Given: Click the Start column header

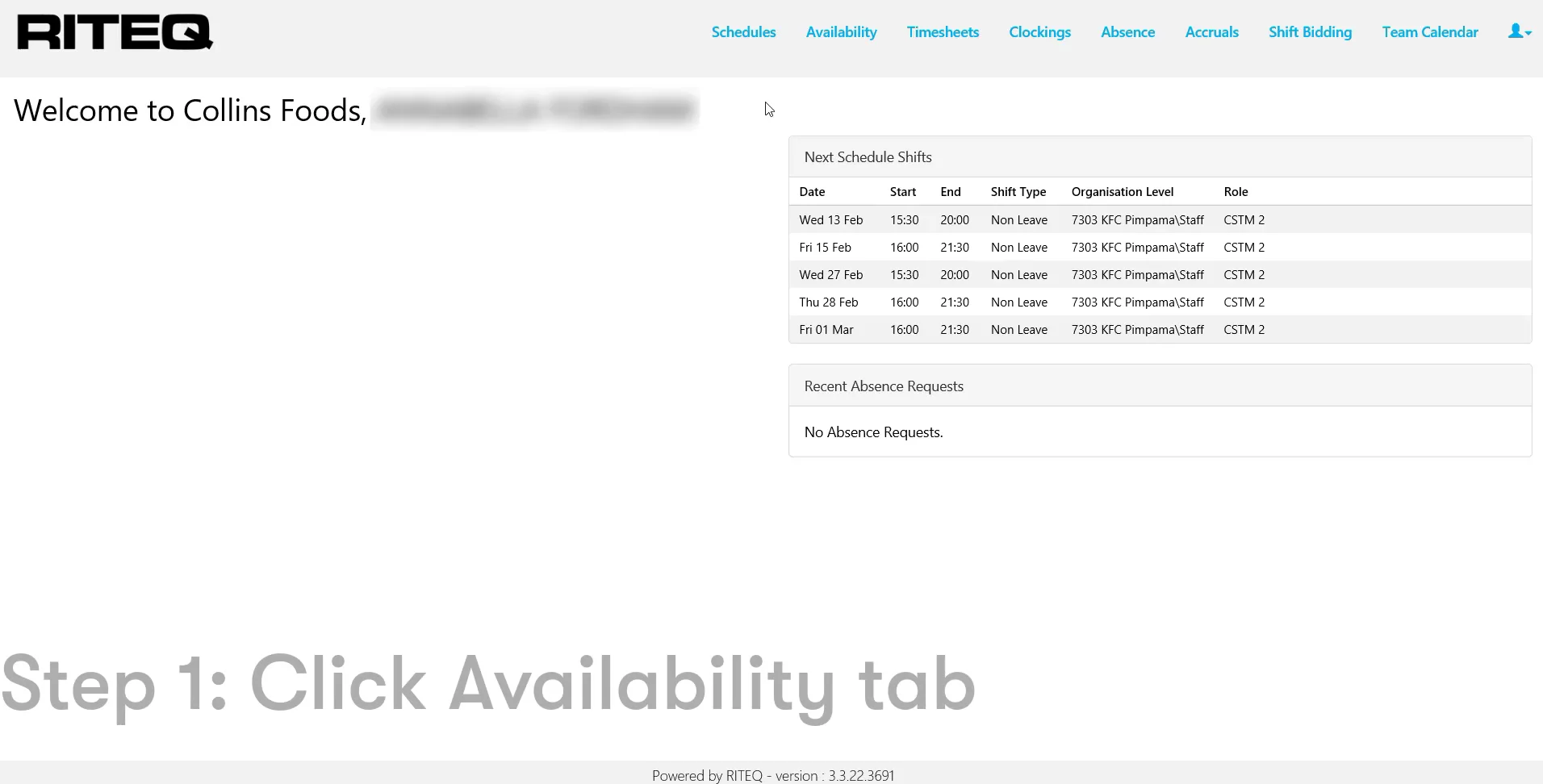Looking at the screenshot, I should pos(903,192).
